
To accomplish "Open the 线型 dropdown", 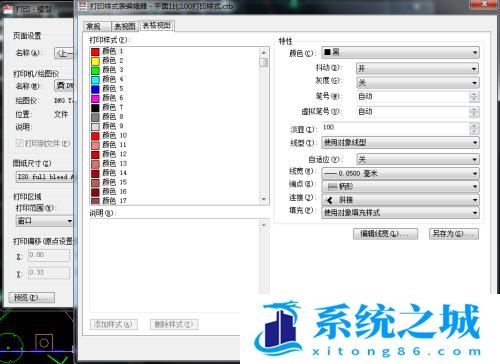I will coord(400,143).
